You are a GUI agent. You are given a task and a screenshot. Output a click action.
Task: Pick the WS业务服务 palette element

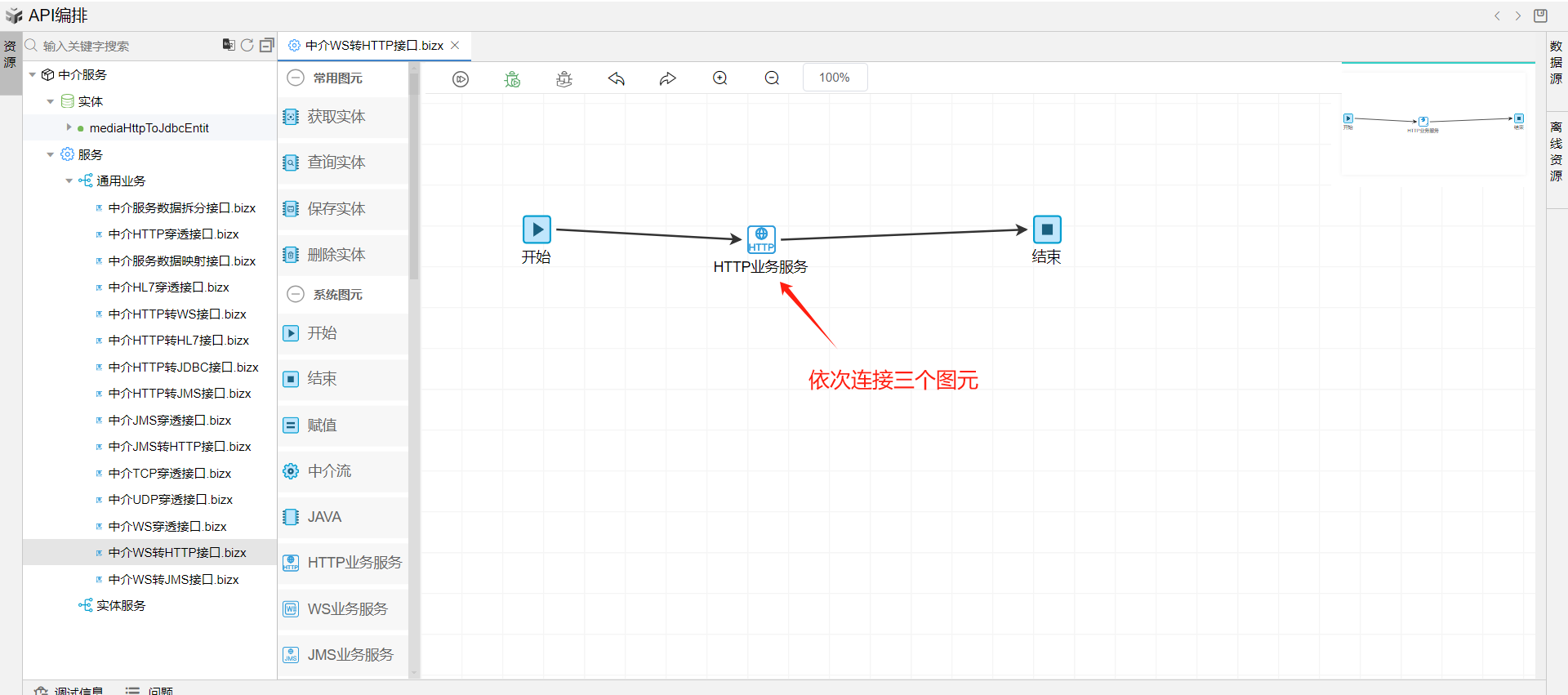coord(343,609)
